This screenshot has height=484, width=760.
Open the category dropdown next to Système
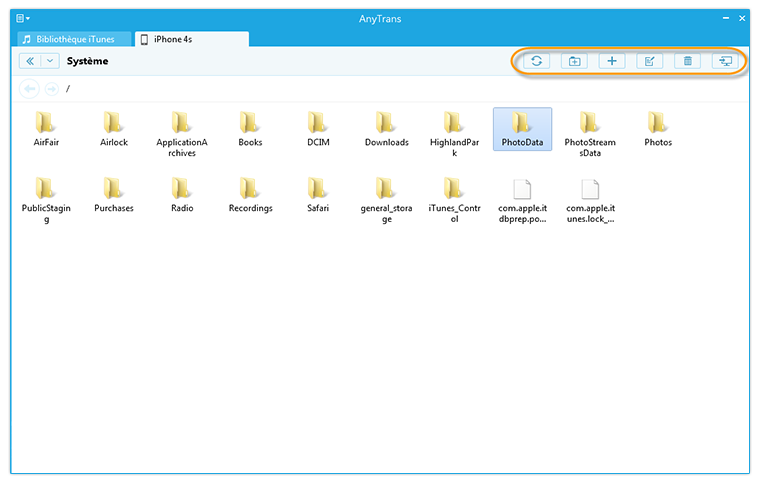[x=50, y=61]
